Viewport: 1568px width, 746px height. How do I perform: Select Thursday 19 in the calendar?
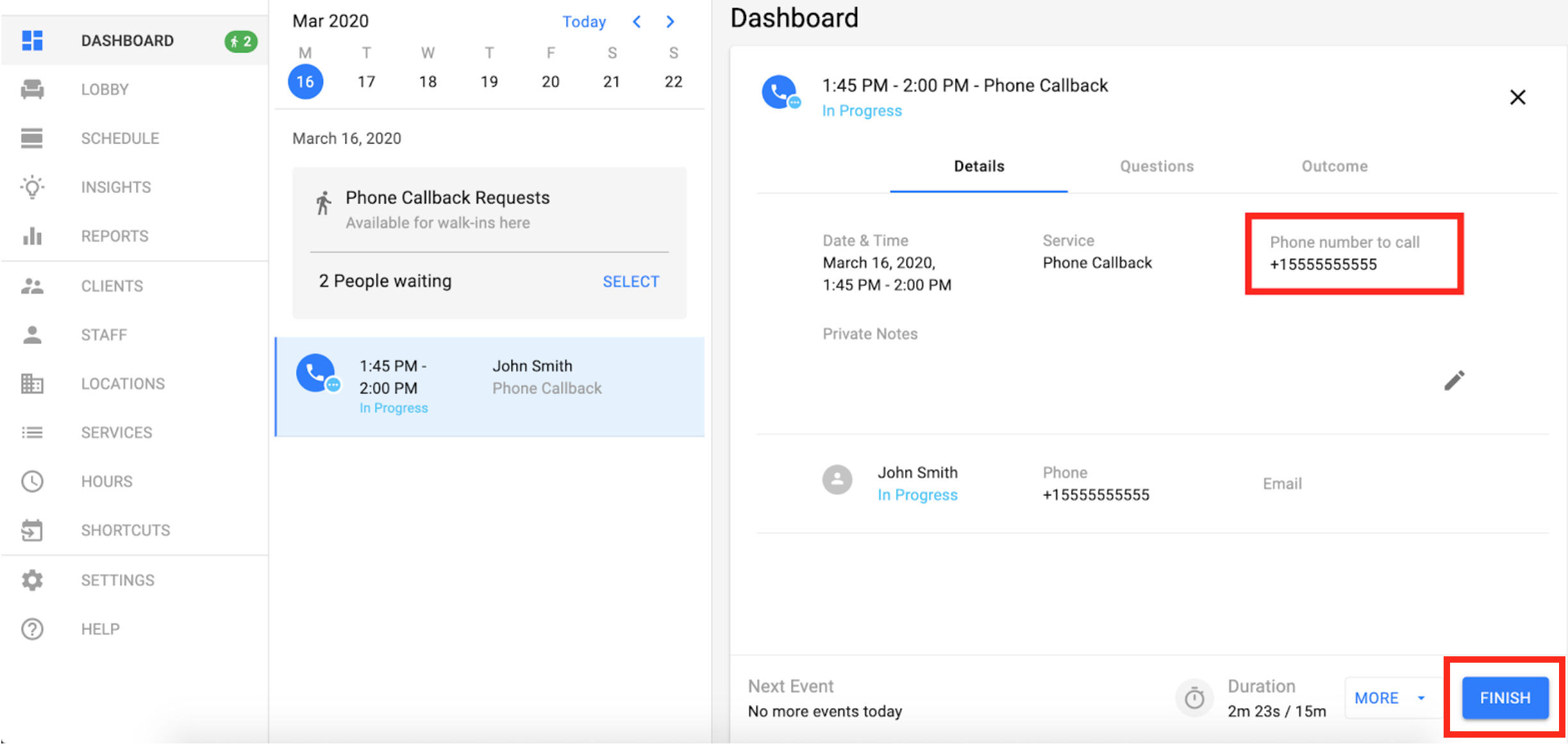click(x=489, y=81)
